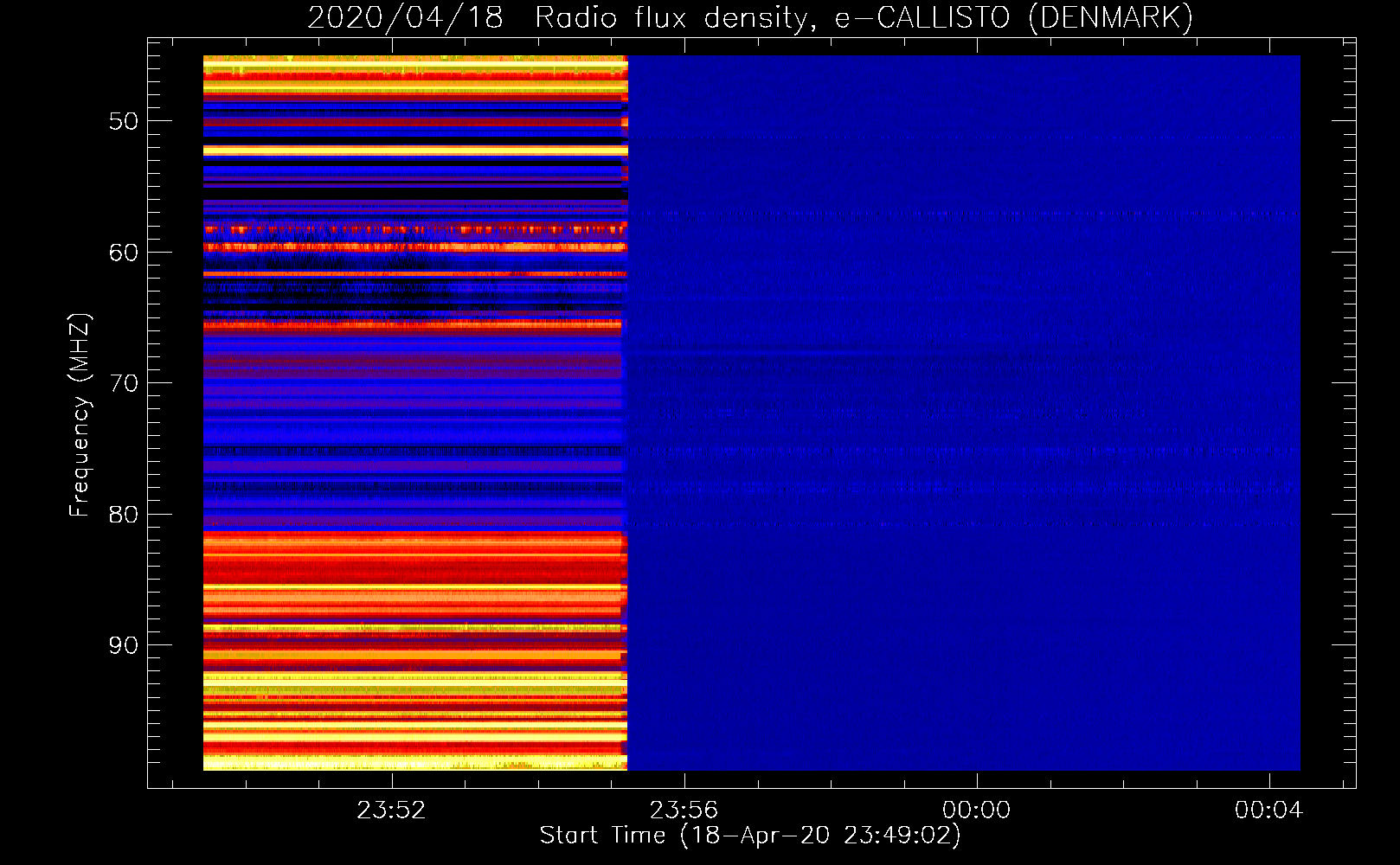This screenshot has width=1400, height=865.
Task: Click the frequency tick label "70"
Action: pos(124,383)
